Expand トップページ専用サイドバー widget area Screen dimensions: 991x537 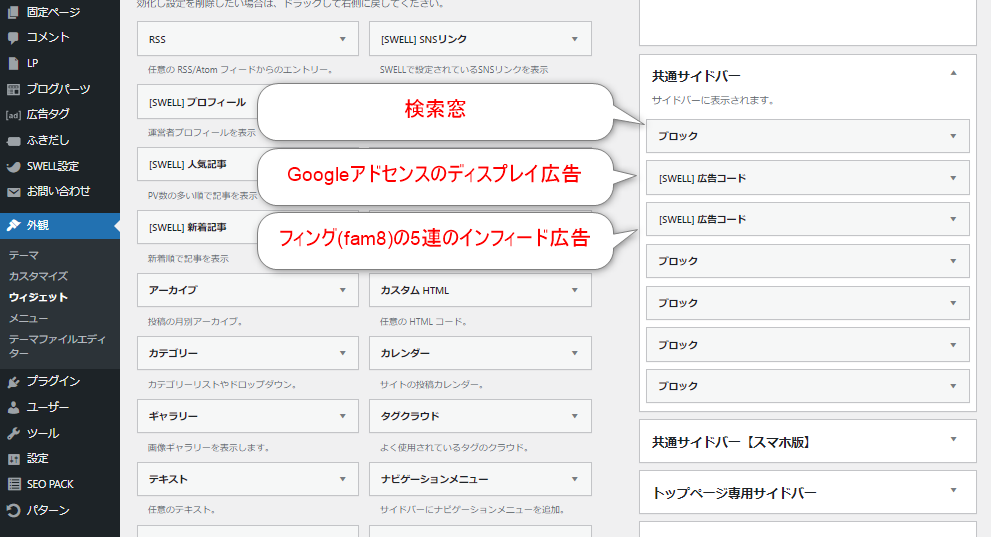(x=953, y=491)
